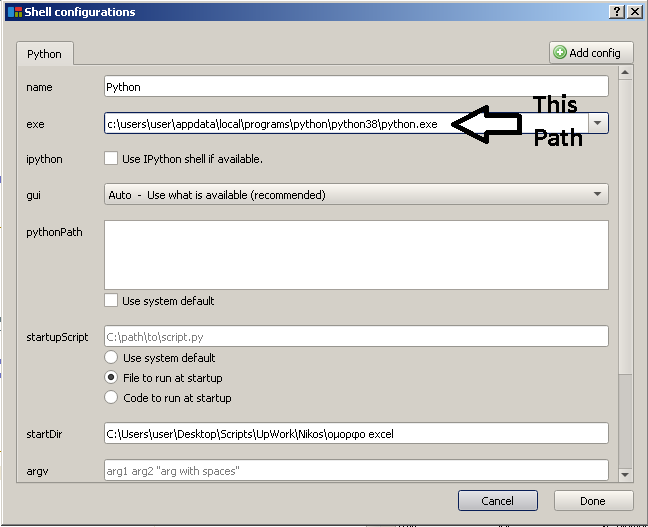Click inside the pythonPath text area

point(356,255)
